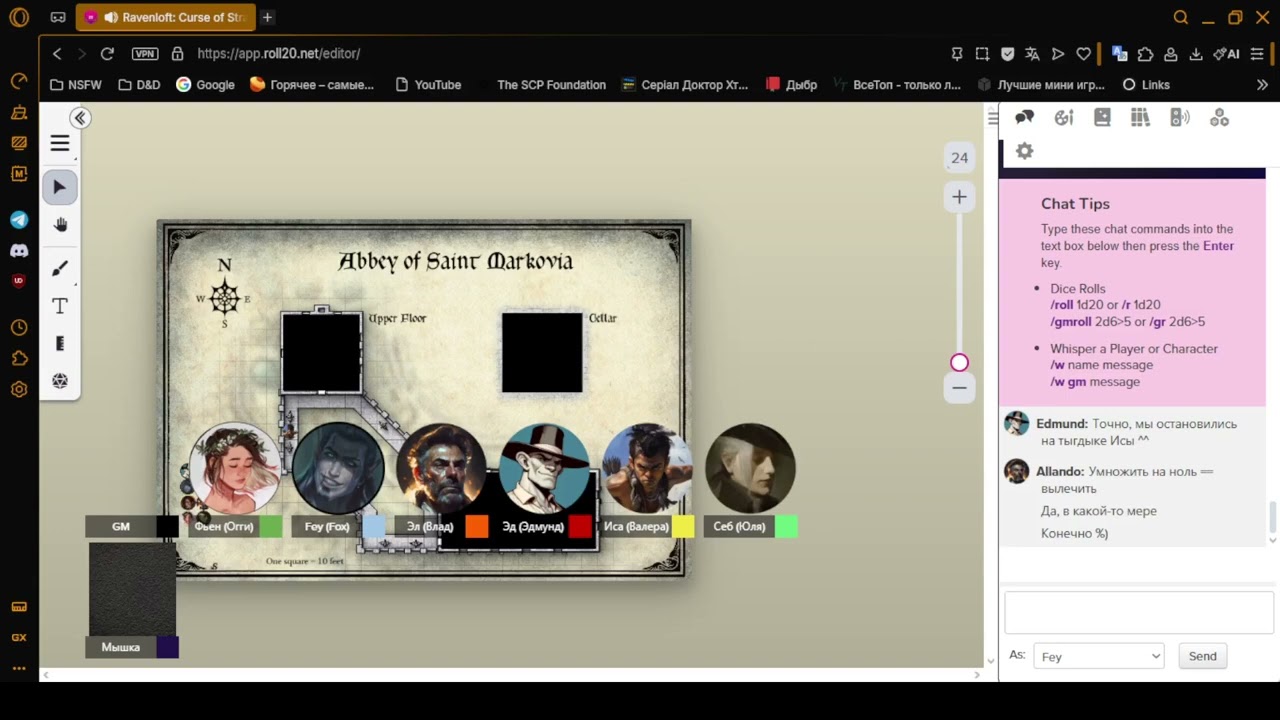Screen dimensions: 1280x720
Task: Click the chat message text box
Action: point(1139,612)
